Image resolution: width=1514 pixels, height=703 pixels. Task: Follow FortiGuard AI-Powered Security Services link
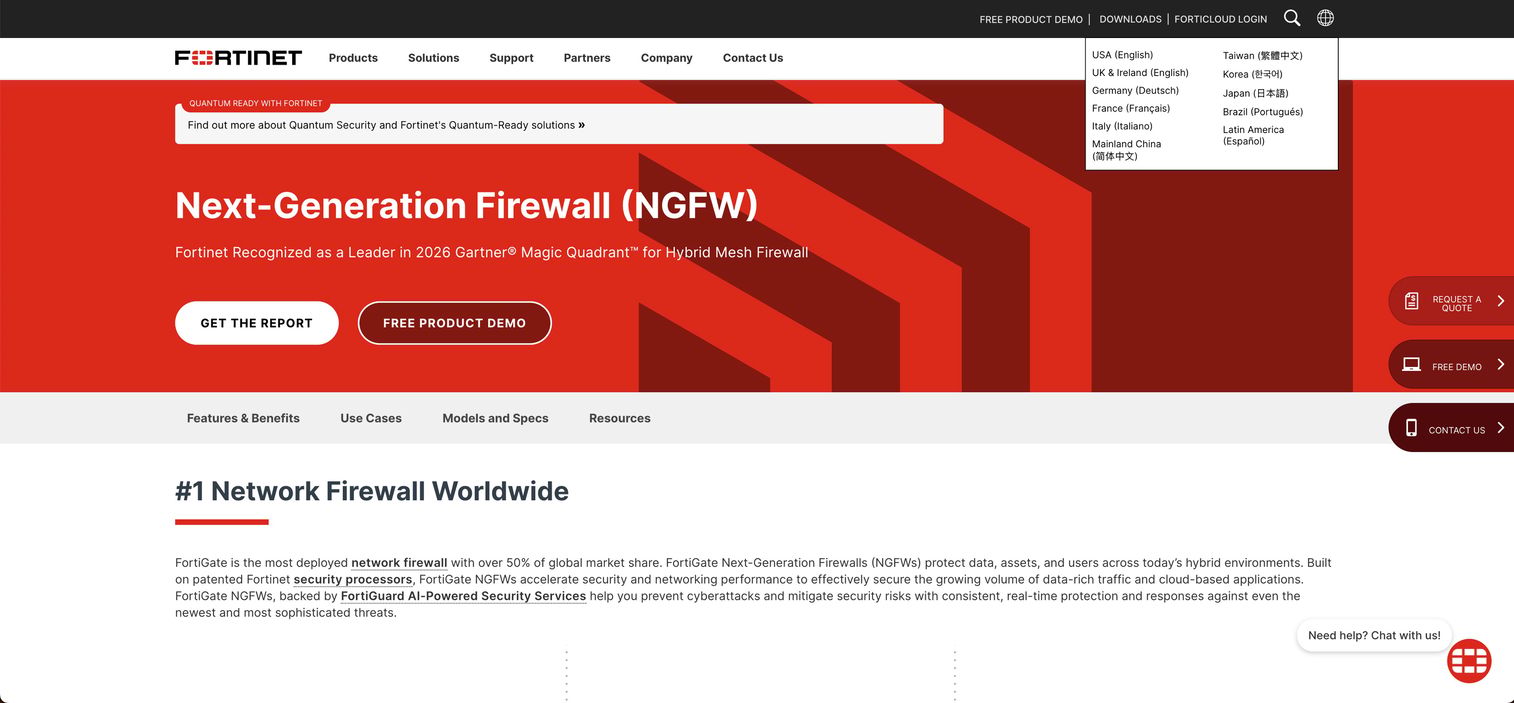(463, 596)
